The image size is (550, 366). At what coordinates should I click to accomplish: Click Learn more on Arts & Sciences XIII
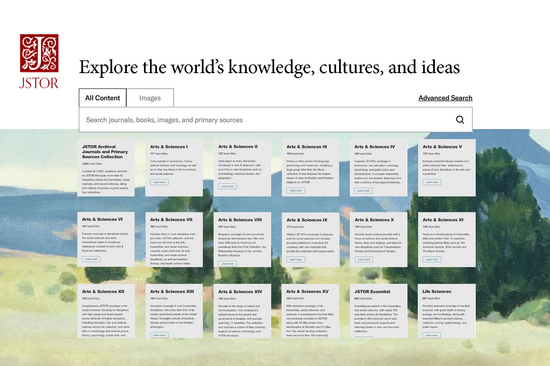[160, 335]
